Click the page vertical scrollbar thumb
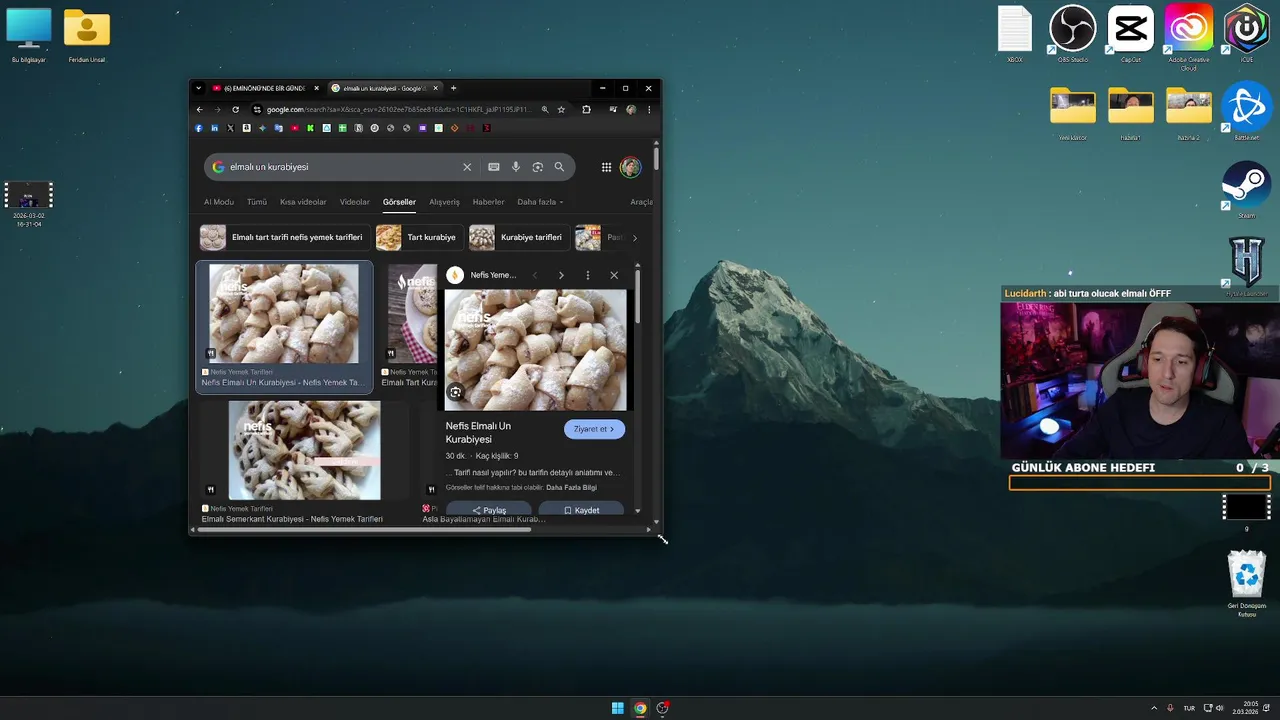1280x720 pixels. (656, 158)
